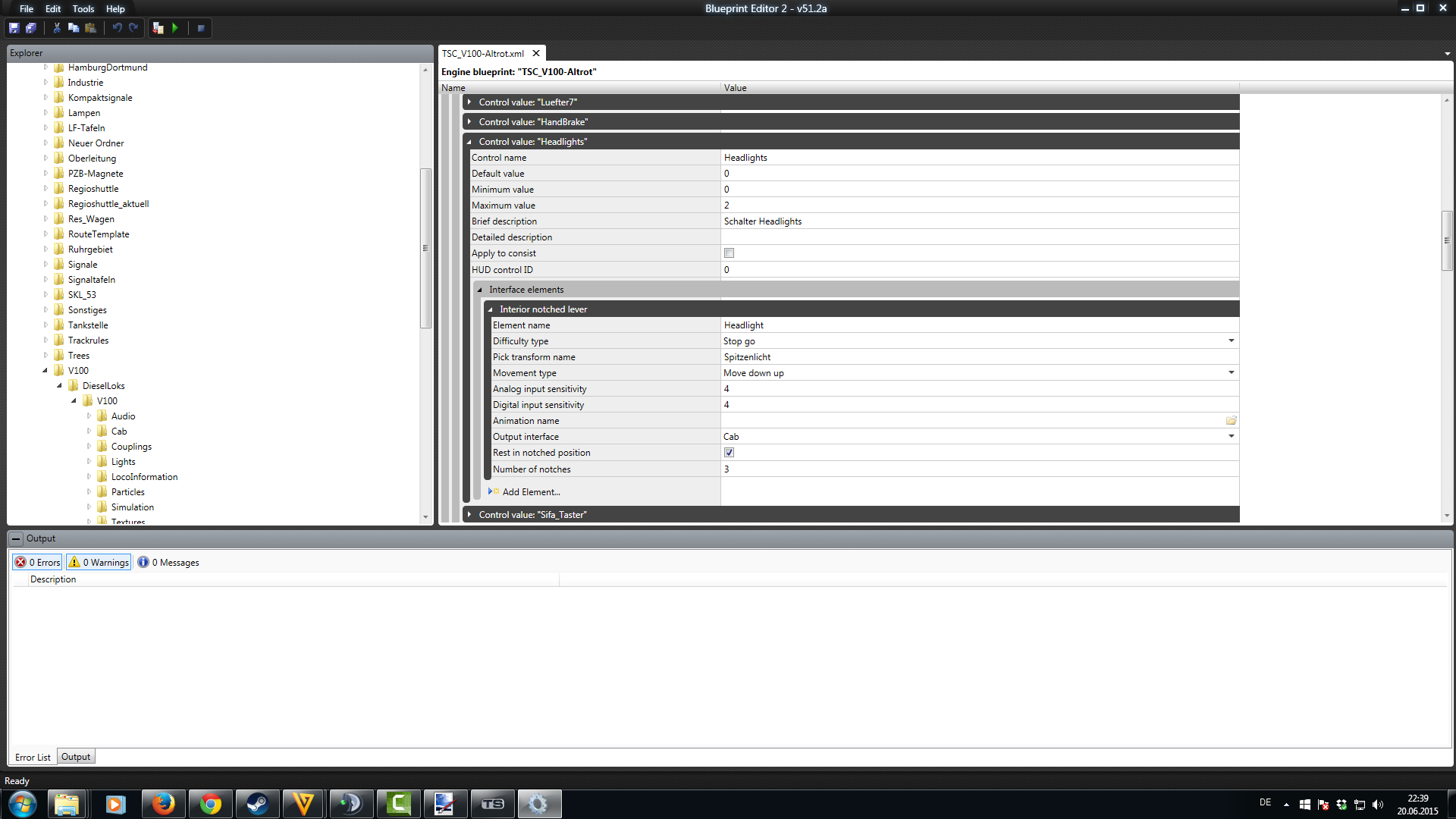Uncheck Rest in notched position
1456x819 pixels.
point(729,453)
